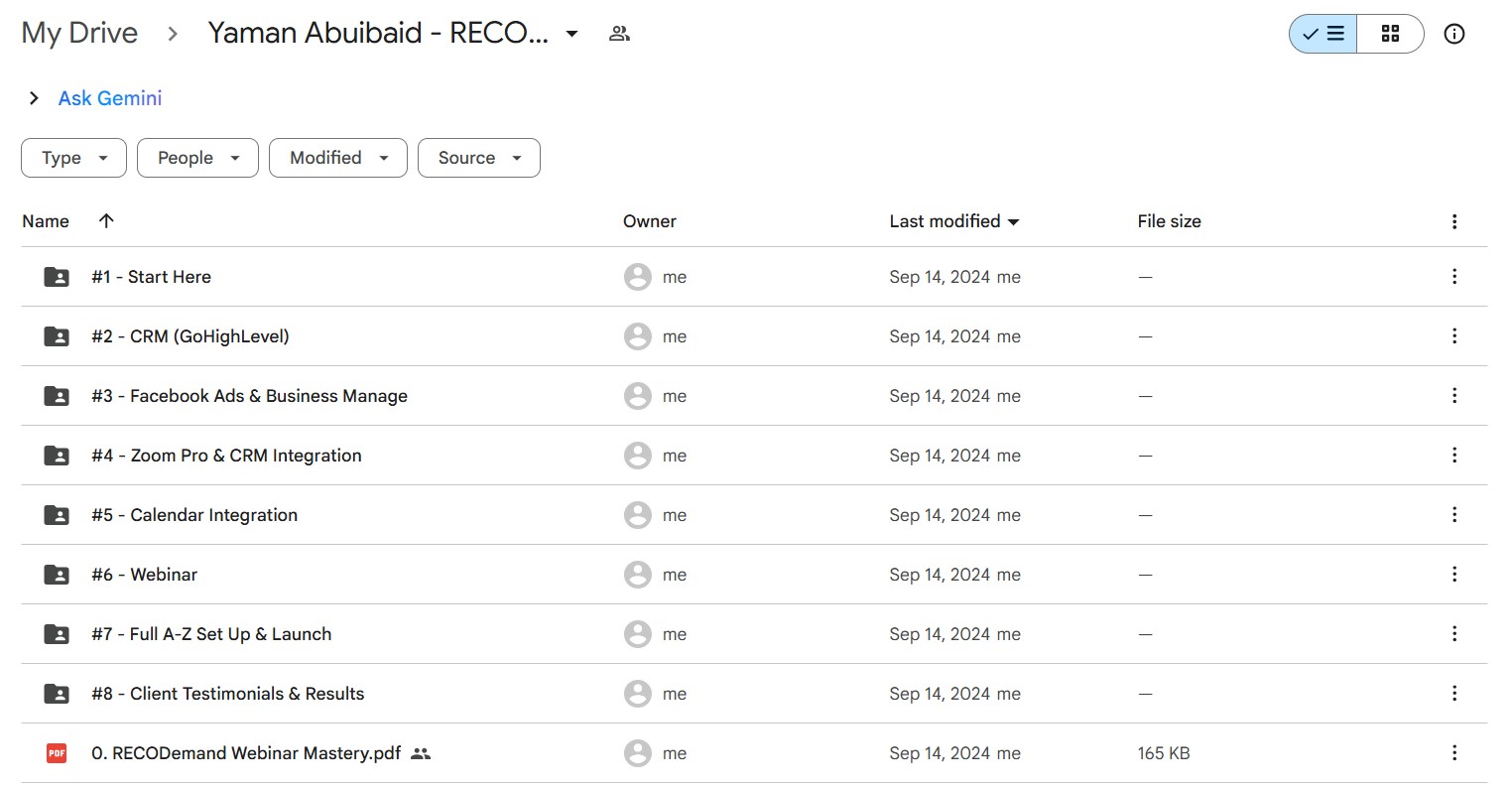The width and height of the screenshot is (1512, 788).
Task: Open more actions for #1 - Start Here
Action: point(1454,277)
